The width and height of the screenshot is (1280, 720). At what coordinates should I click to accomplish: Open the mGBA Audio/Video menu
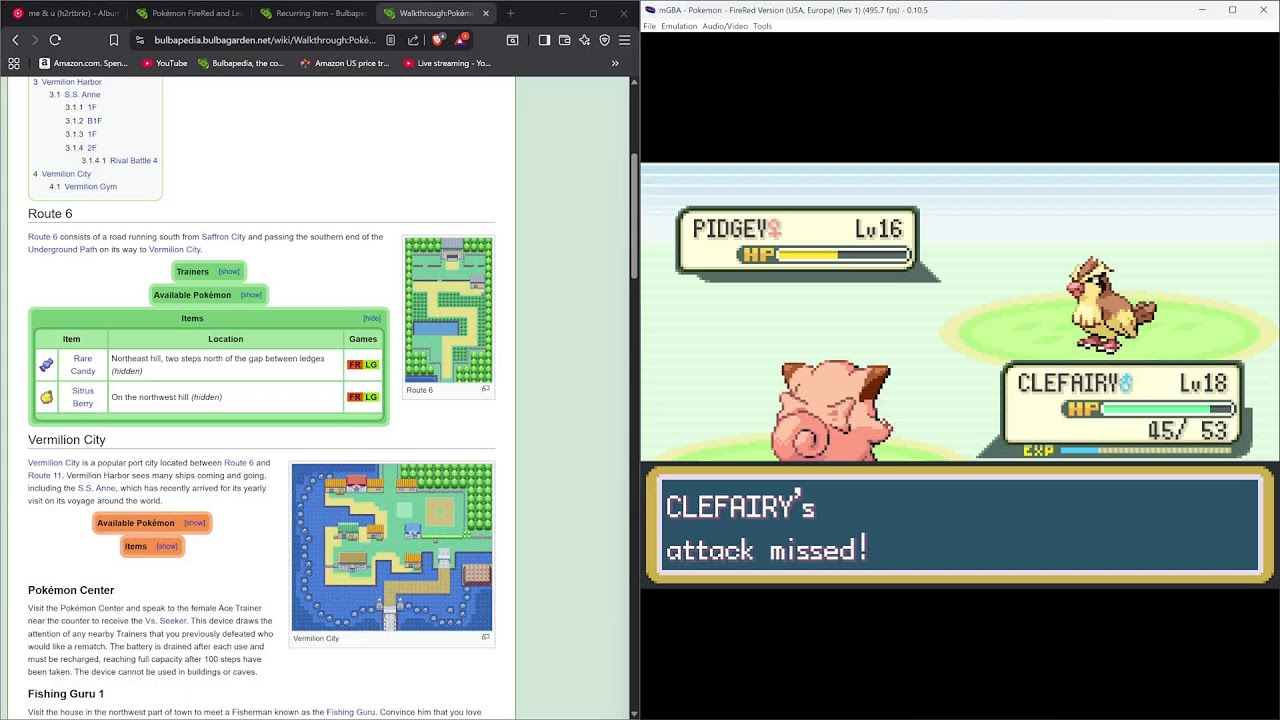(725, 26)
